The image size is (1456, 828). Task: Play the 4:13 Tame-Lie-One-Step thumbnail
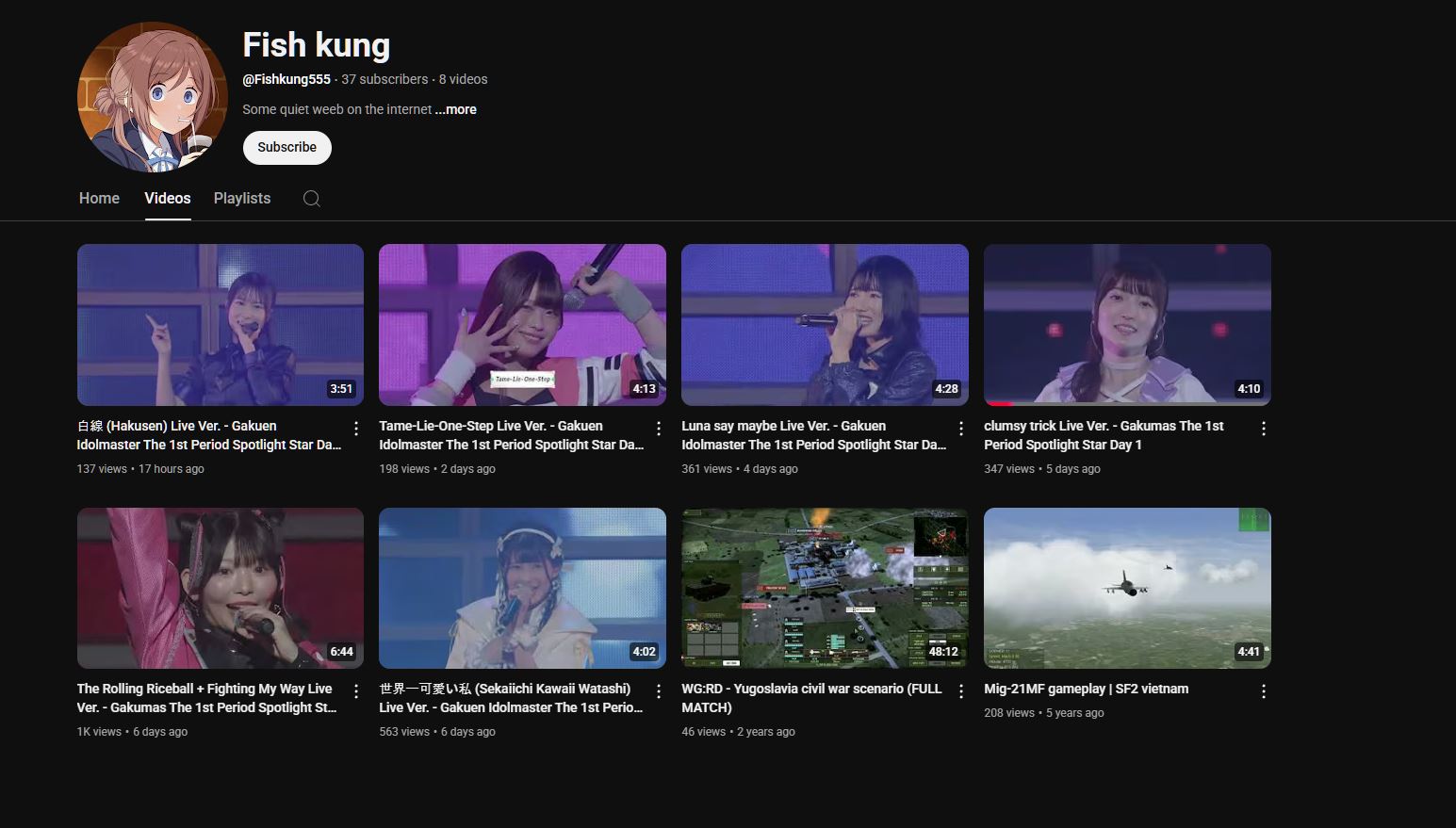click(522, 325)
